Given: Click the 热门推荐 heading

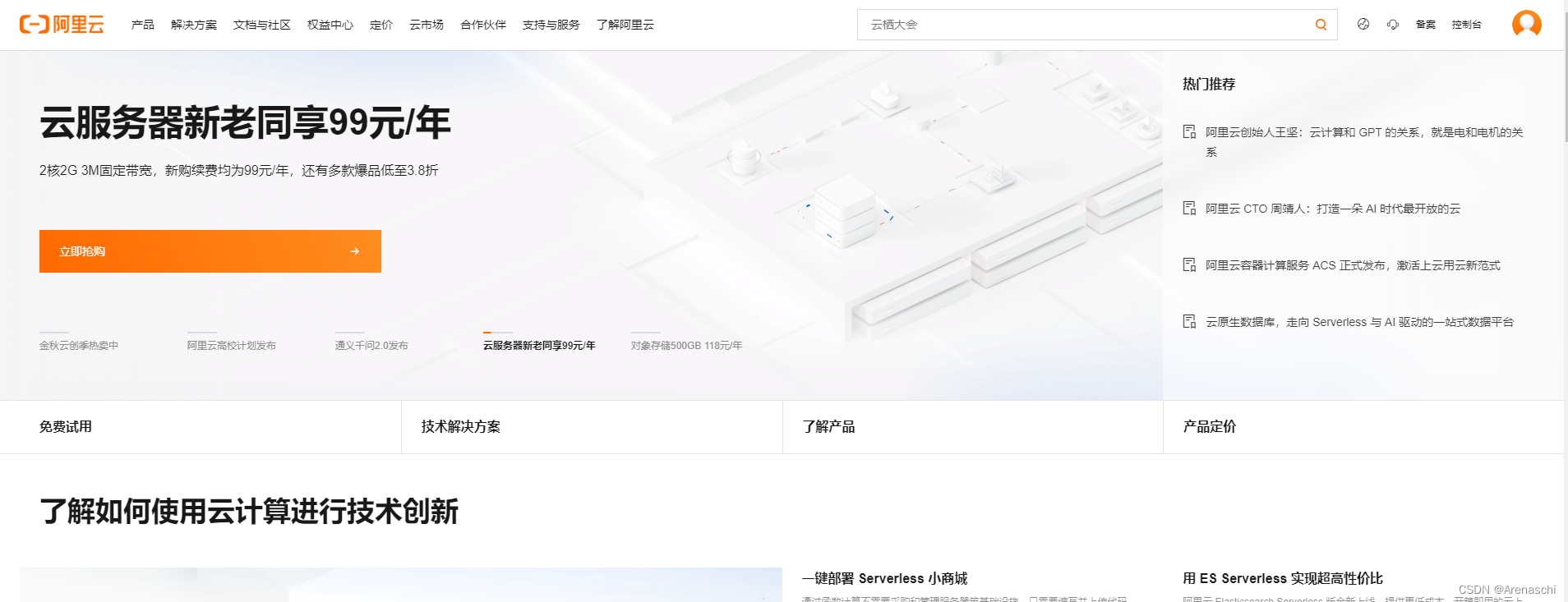Looking at the screenshot, I should [1209, 84].
